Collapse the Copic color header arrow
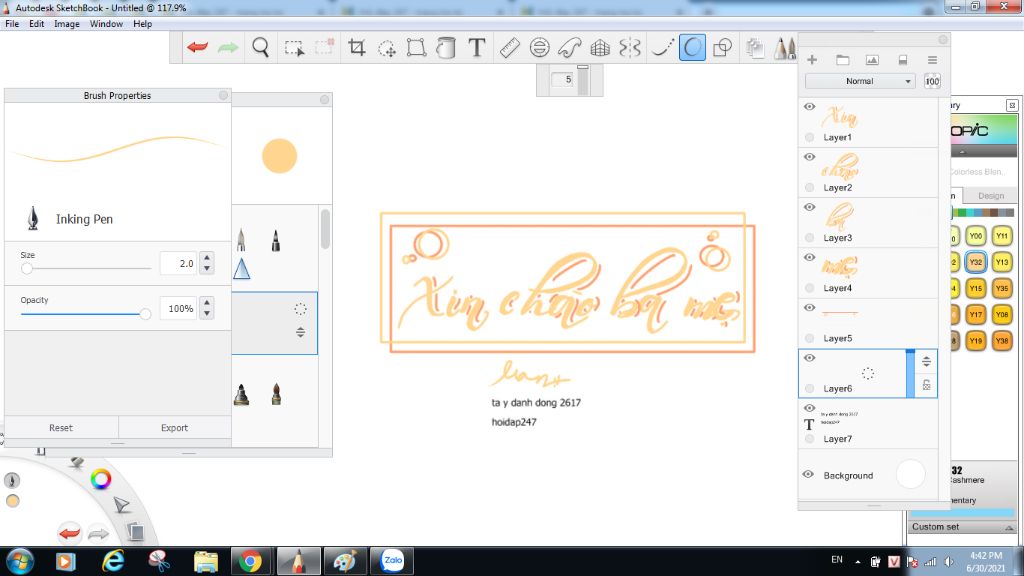 (x=962, y=152)
